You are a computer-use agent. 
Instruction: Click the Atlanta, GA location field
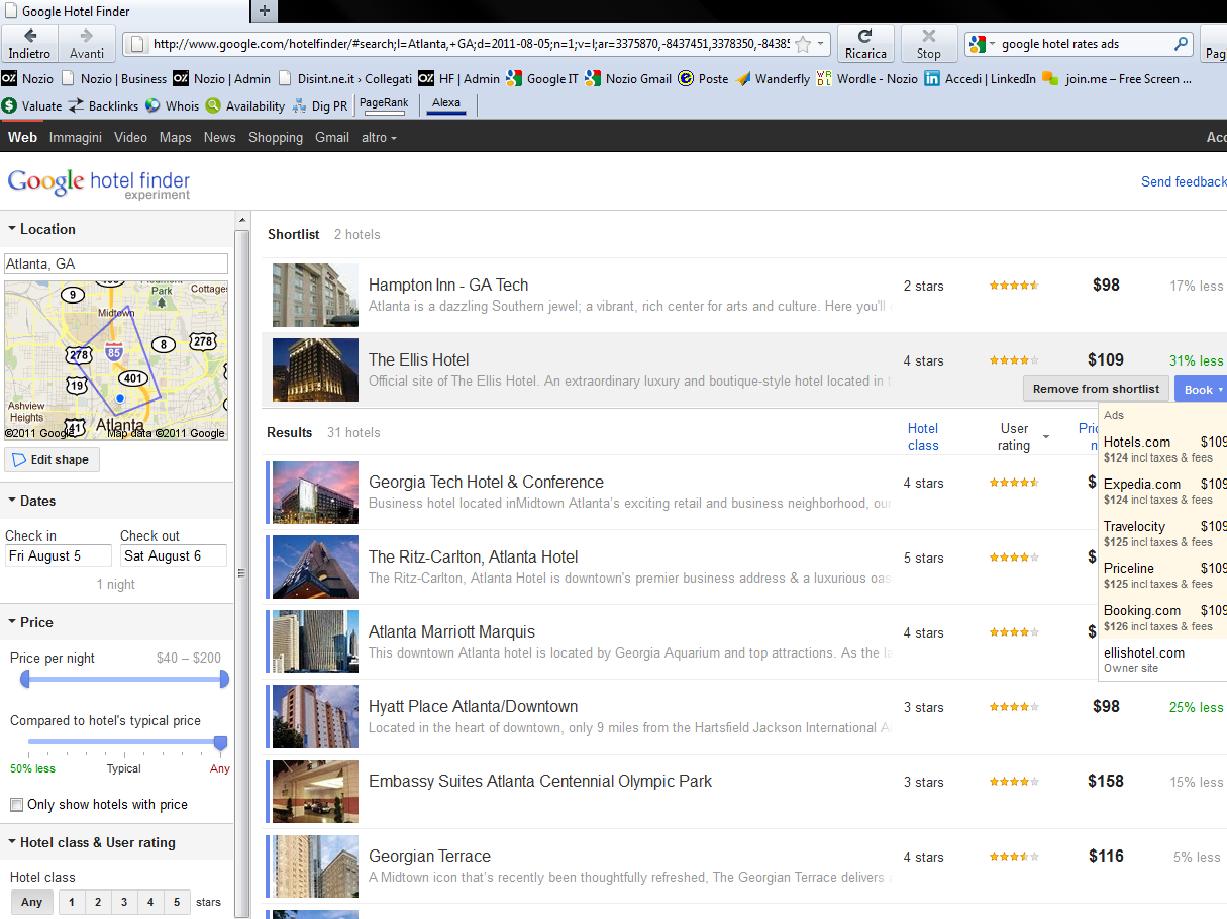(x=116, y=264)
